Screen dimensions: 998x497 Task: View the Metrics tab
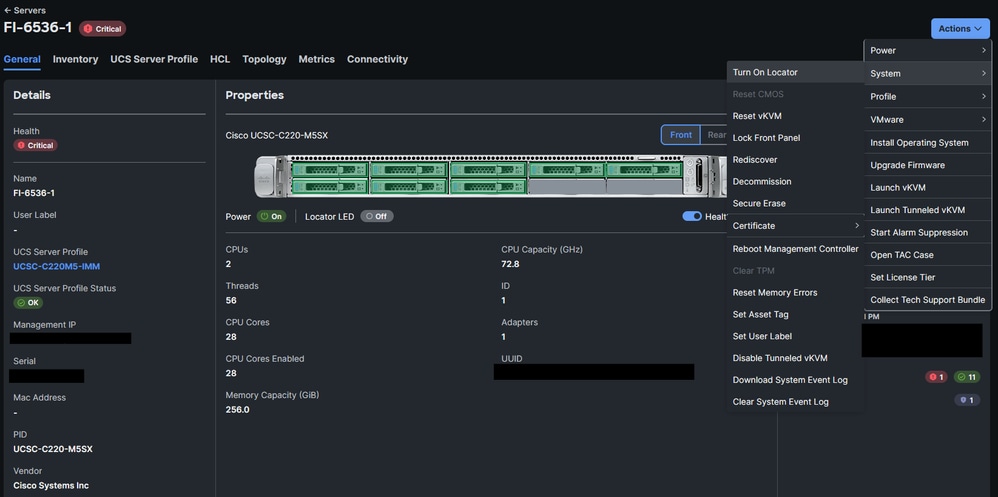coord(316,59)
